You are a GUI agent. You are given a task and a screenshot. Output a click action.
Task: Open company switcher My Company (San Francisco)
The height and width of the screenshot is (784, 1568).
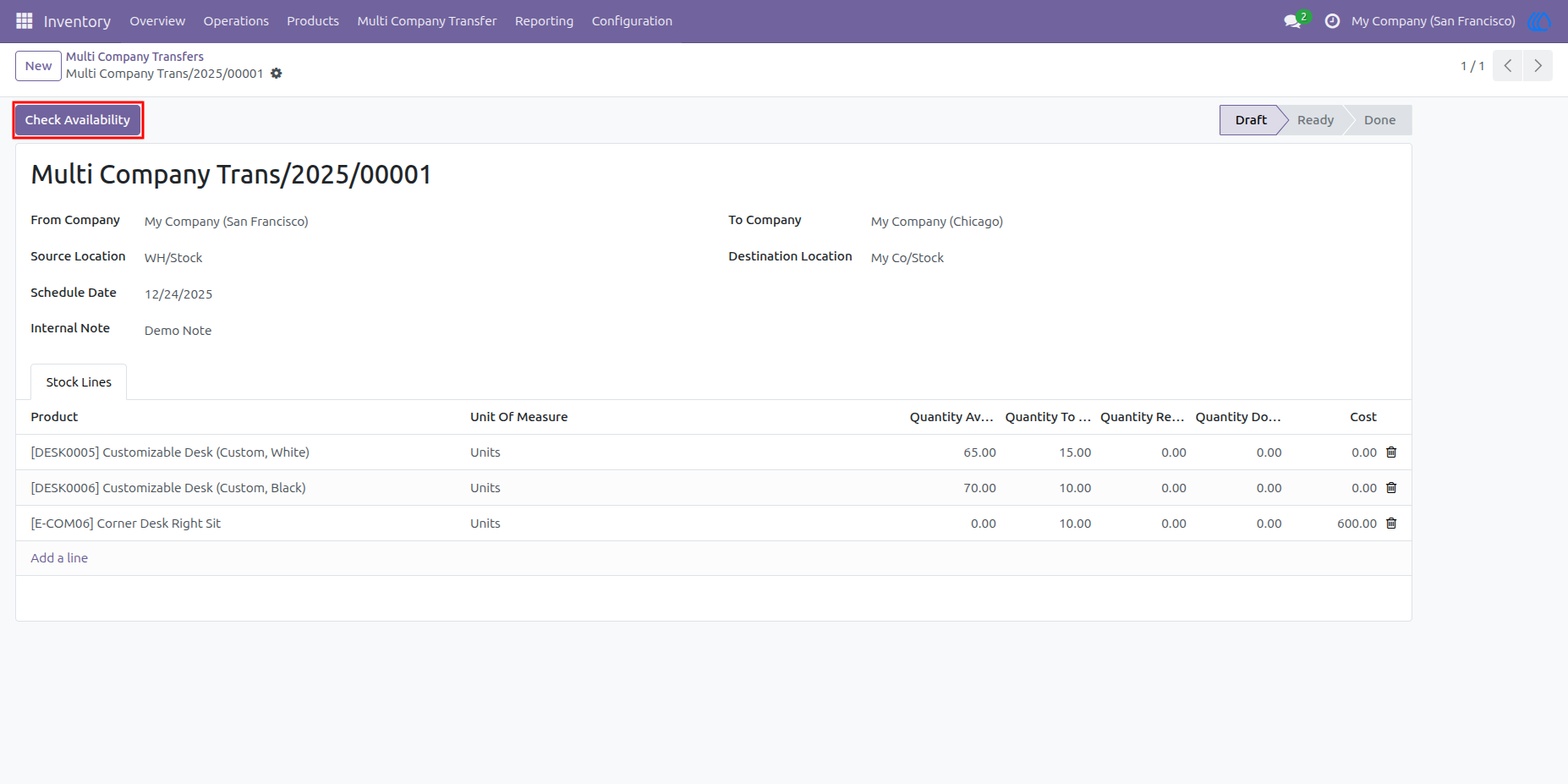pyautogui.click(x=1433, y=21)
